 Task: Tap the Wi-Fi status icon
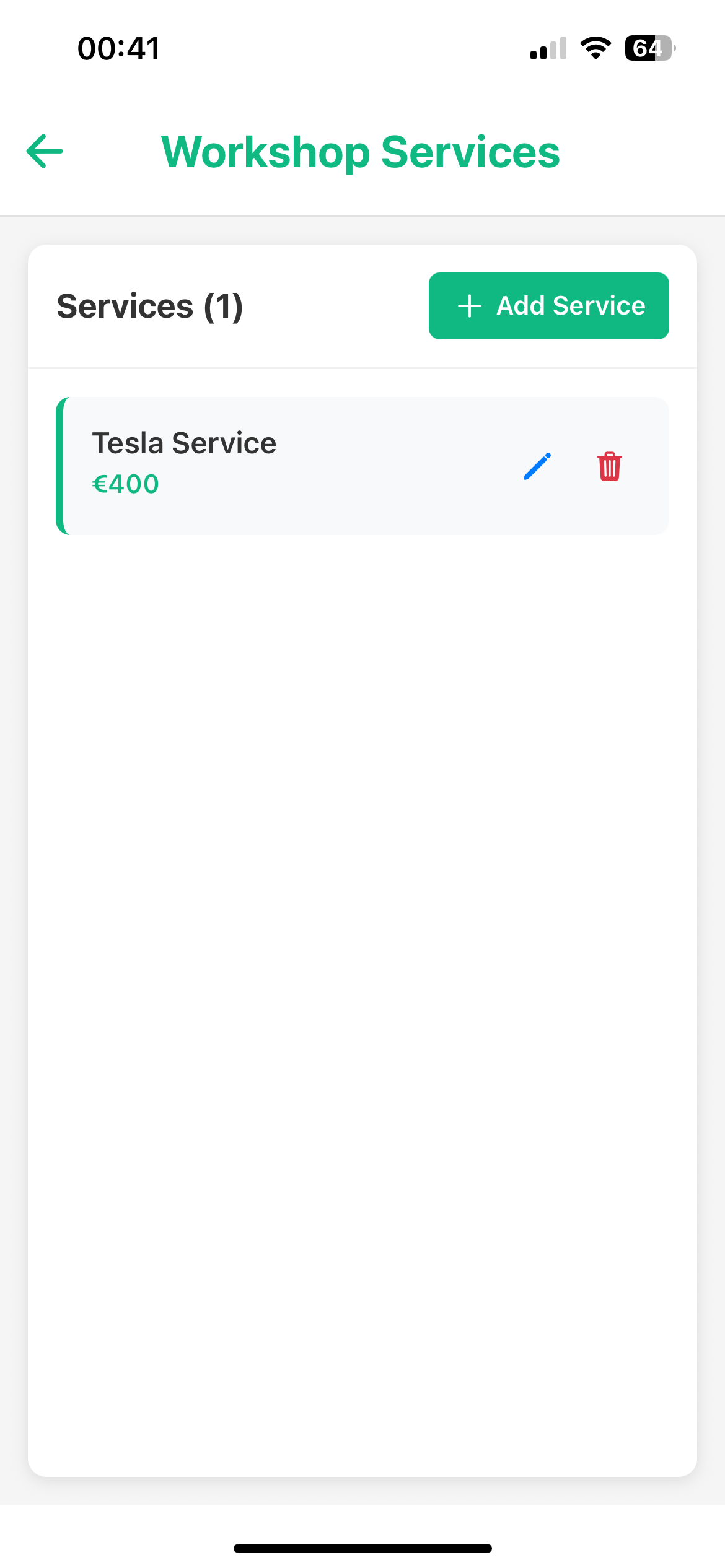(595, 48)
